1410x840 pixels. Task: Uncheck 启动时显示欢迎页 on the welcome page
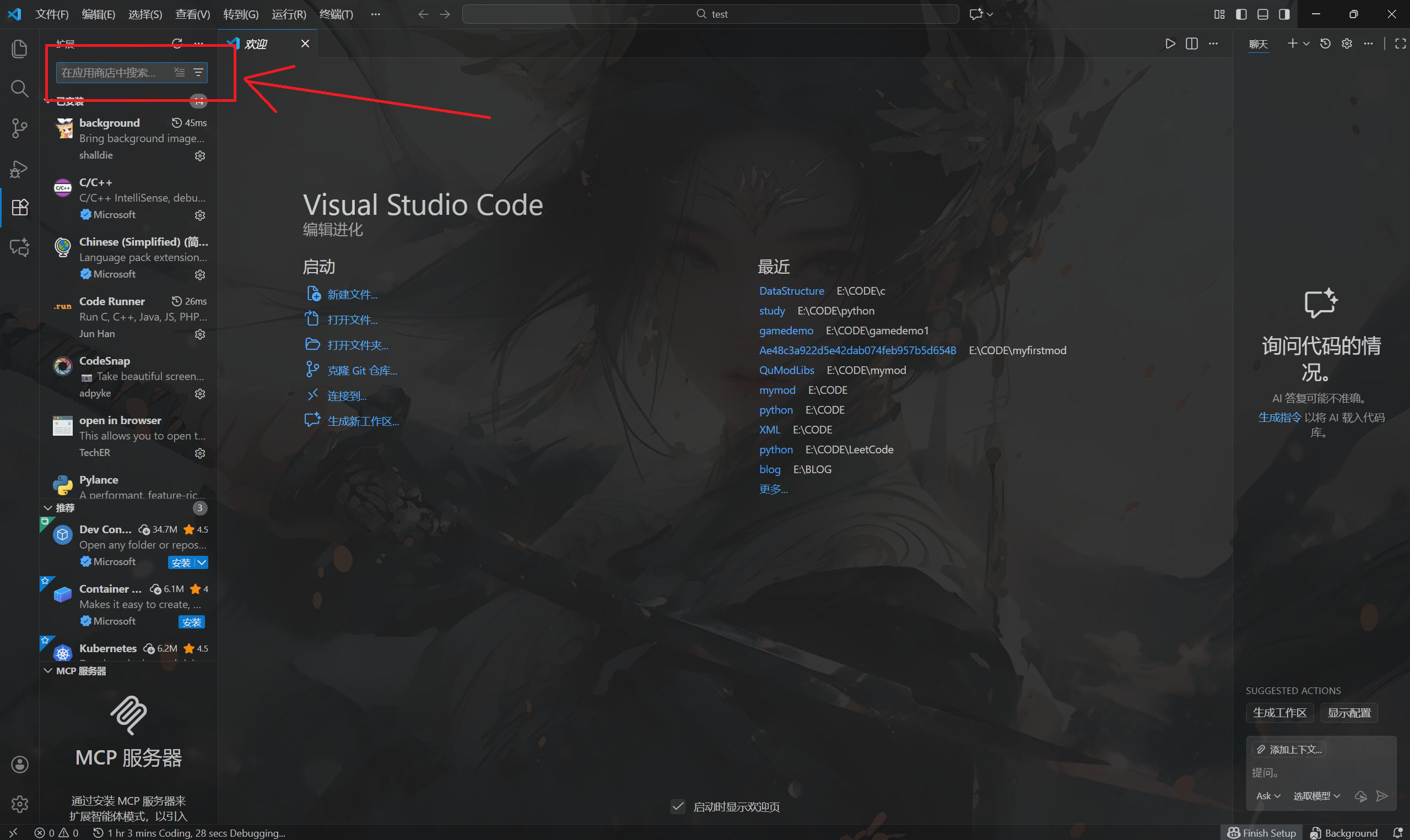[678, 806]
